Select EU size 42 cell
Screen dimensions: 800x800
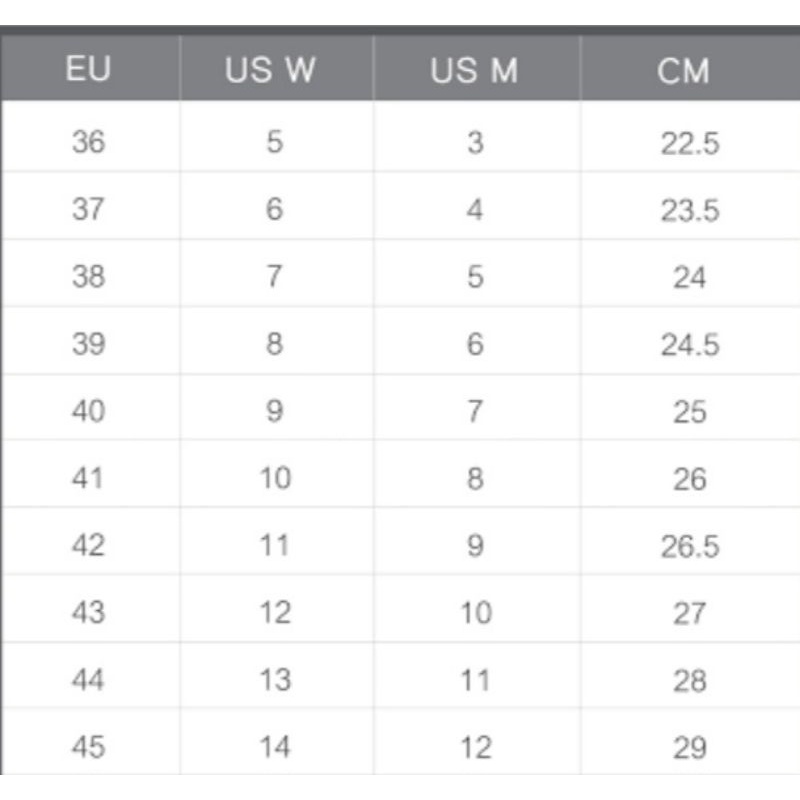tap(89, 545)
